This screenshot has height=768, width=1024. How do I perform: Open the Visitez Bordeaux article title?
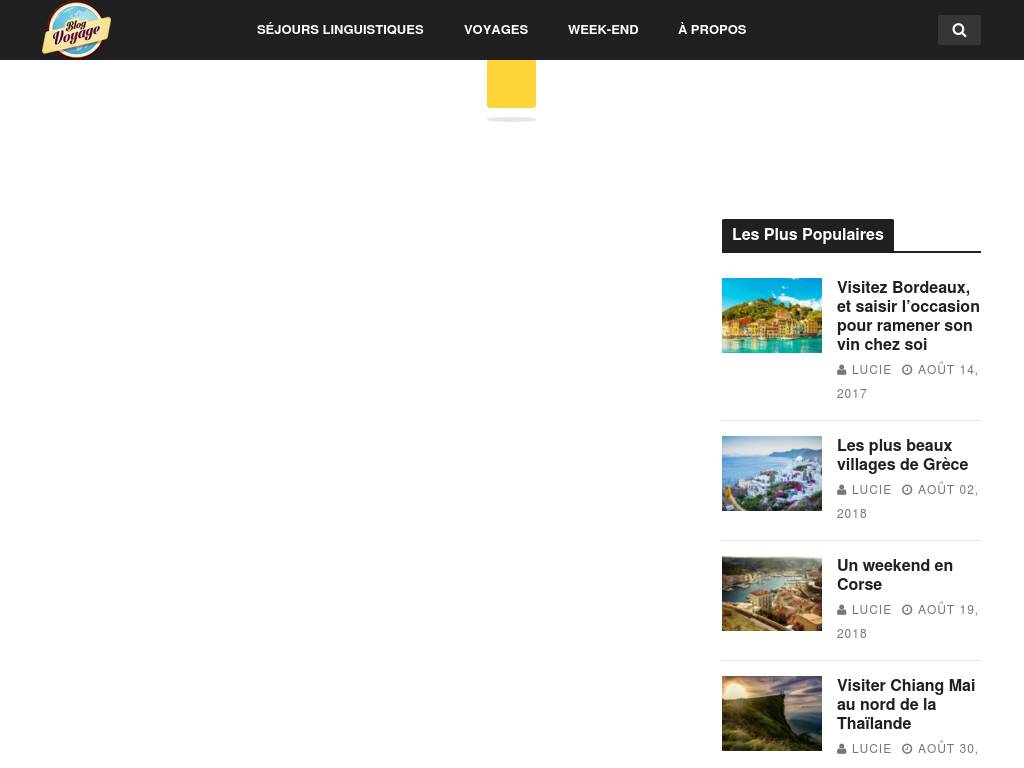pyautogui.click(x=908, y=316)
